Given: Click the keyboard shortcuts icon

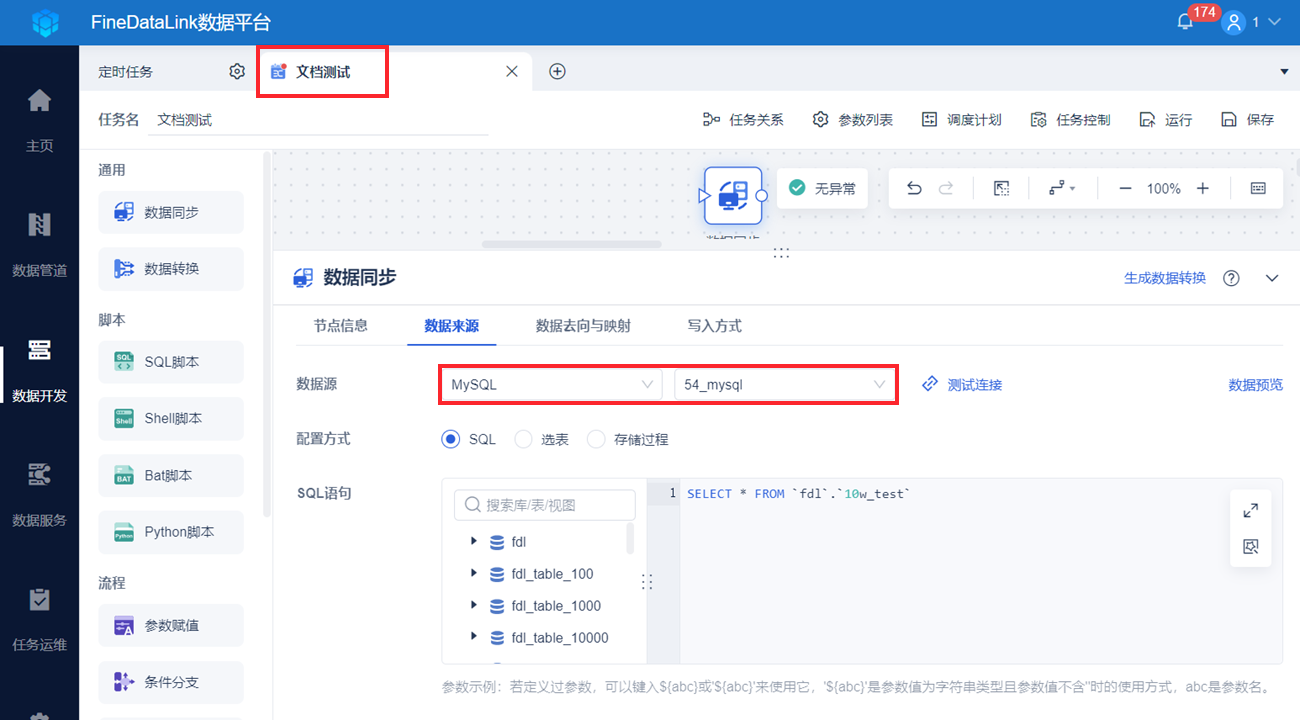Looking at the screenshot, I should tap(1258, 188).
